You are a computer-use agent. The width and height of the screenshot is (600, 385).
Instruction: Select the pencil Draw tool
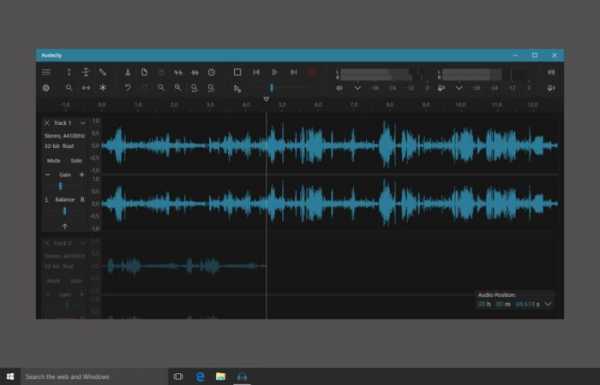tap(102, 72)
